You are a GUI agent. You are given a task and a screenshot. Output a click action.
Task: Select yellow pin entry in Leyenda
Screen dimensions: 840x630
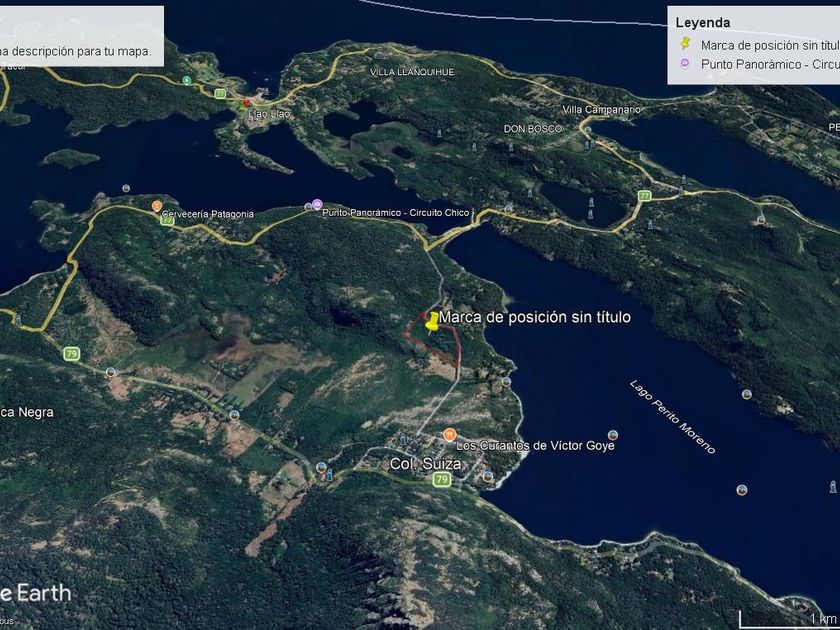(x=756, y=45)
